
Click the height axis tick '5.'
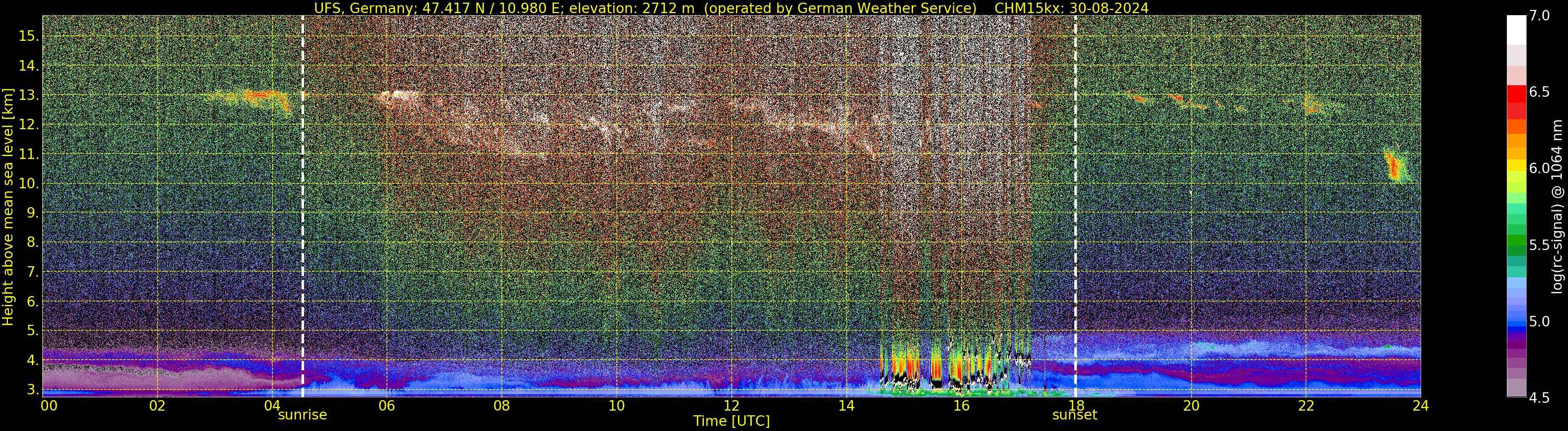(x=32, y=331)
